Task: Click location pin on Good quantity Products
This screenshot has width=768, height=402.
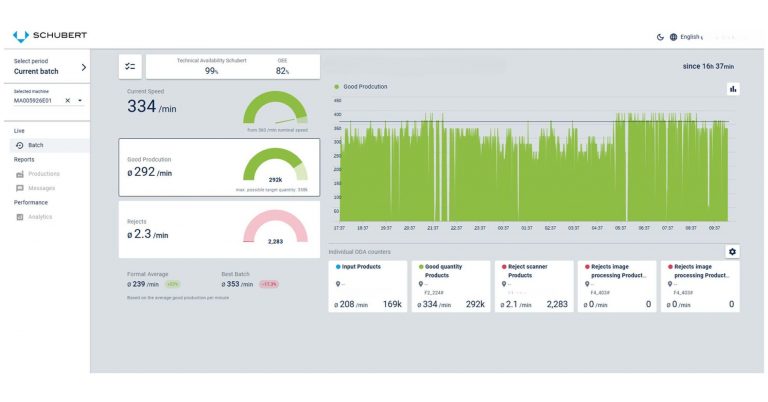Action: pyautogui.click(x=421, y=283)
